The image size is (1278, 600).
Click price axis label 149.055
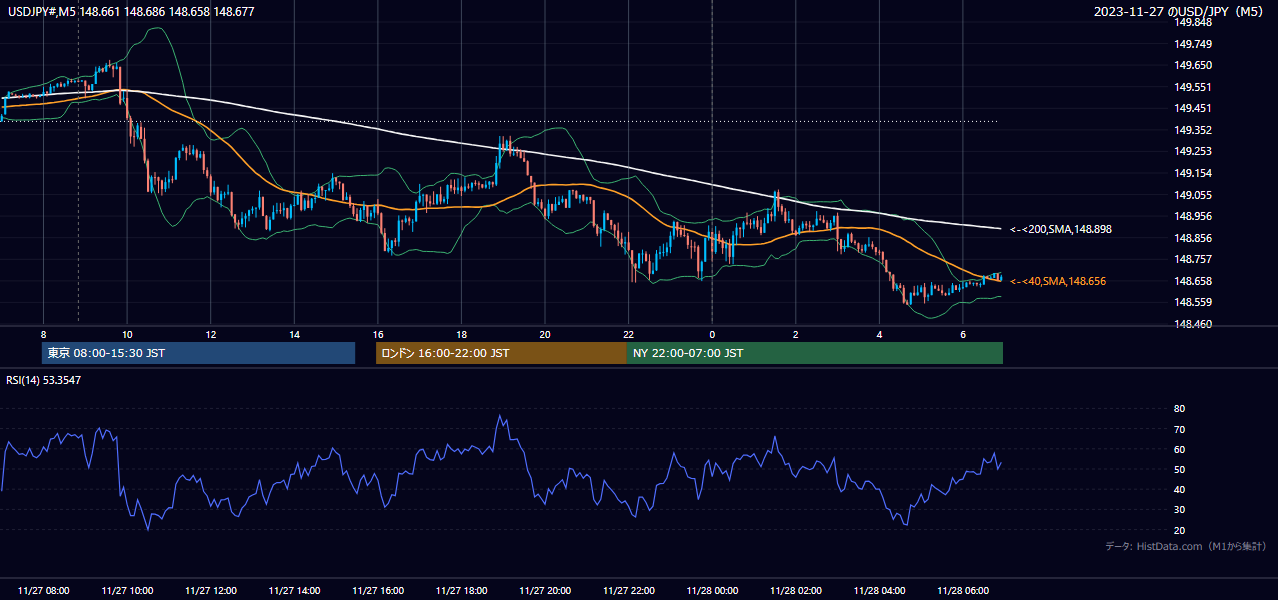point(1194,195)
